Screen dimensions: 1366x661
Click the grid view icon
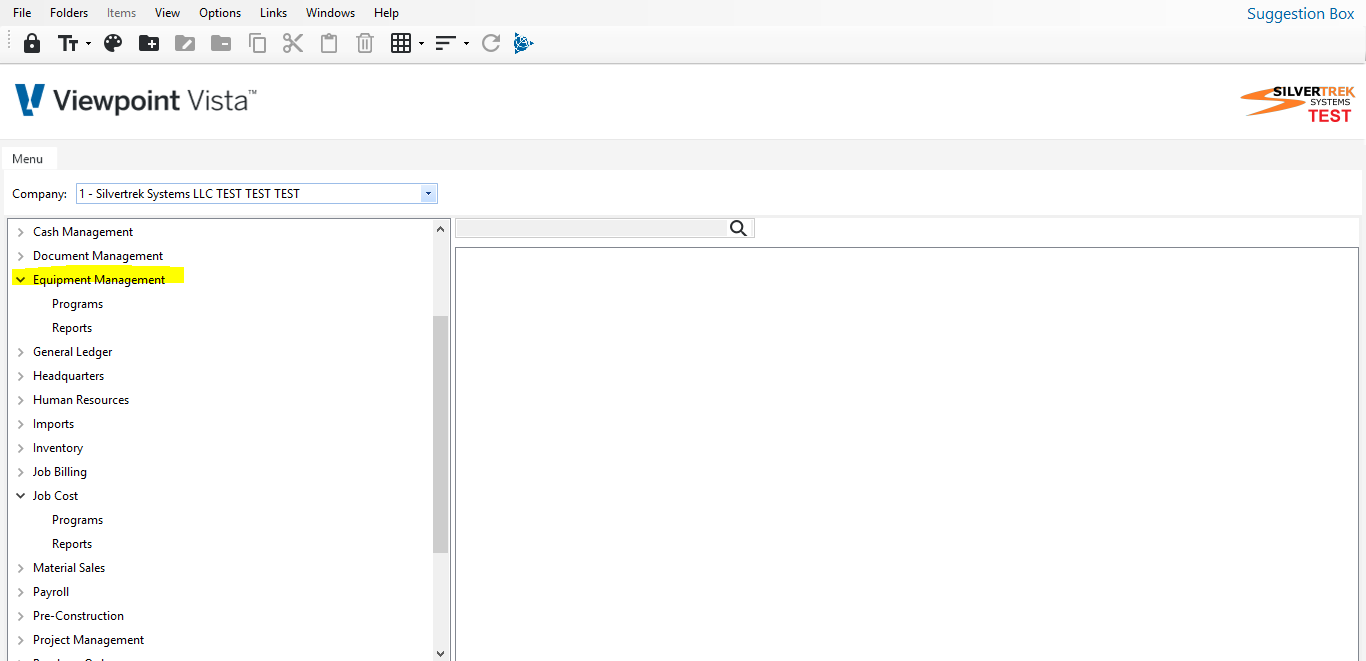401,43
